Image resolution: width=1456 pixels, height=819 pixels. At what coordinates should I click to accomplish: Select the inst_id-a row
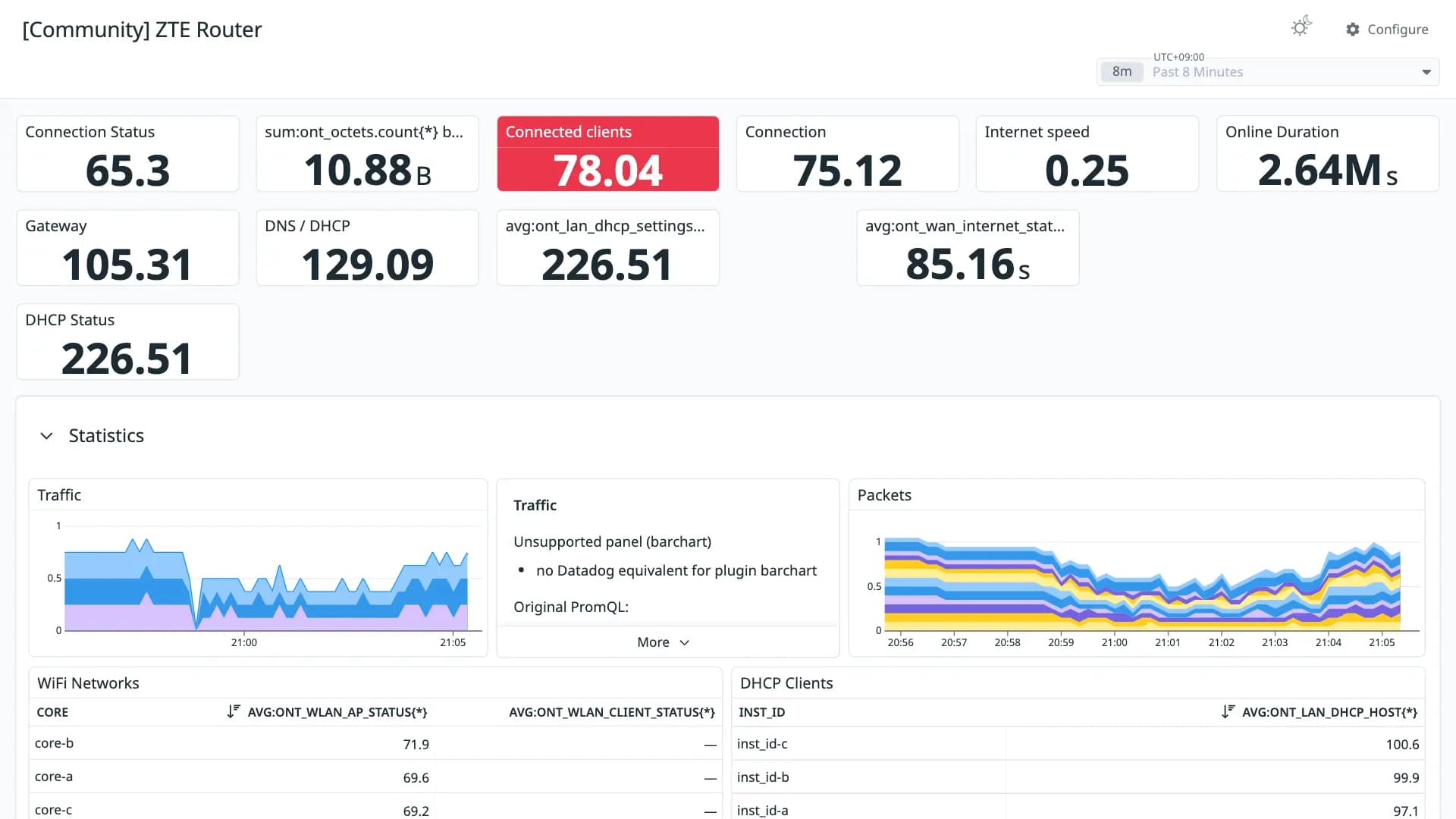click(1078, 808)
